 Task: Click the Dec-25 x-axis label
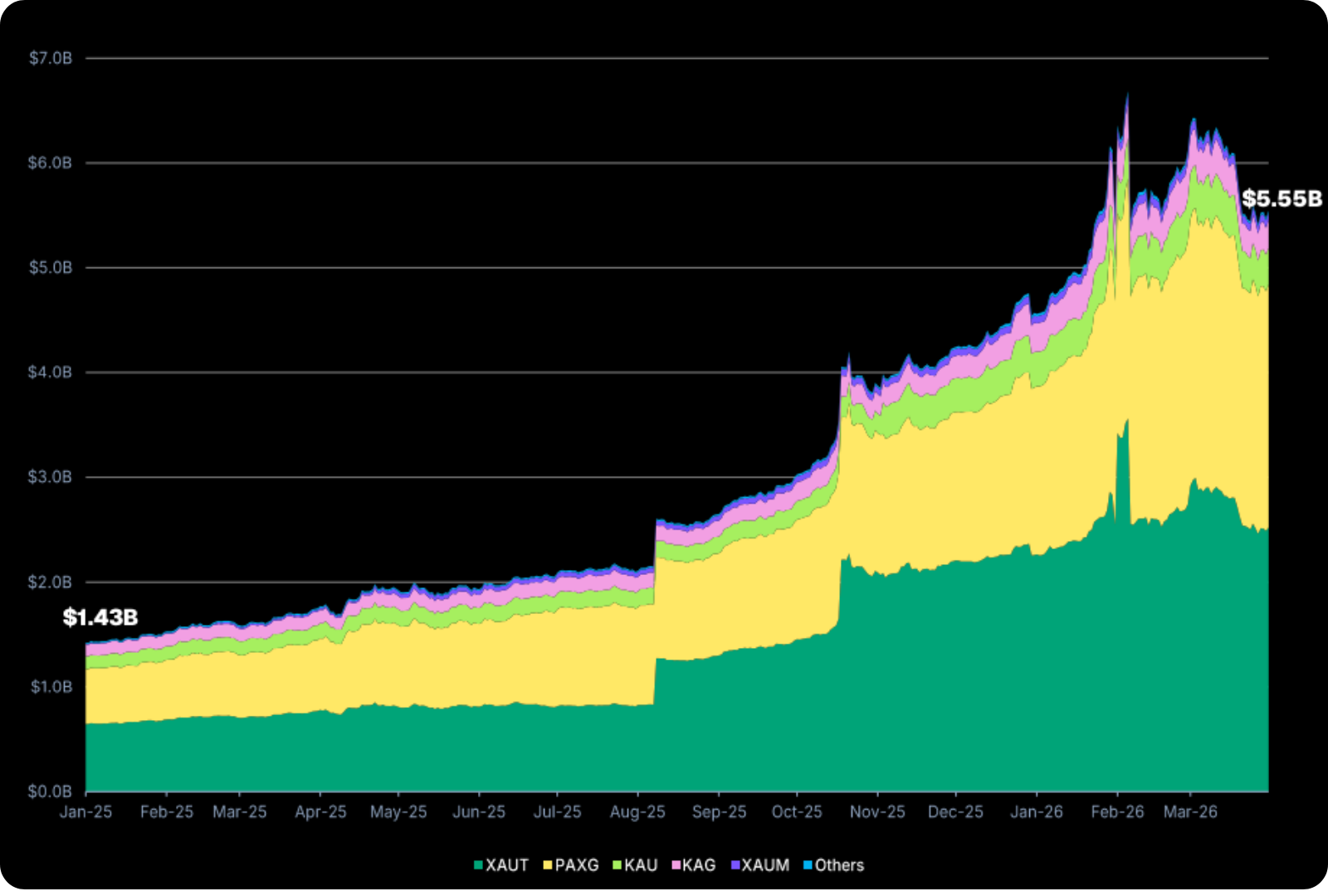pos(955,812)
